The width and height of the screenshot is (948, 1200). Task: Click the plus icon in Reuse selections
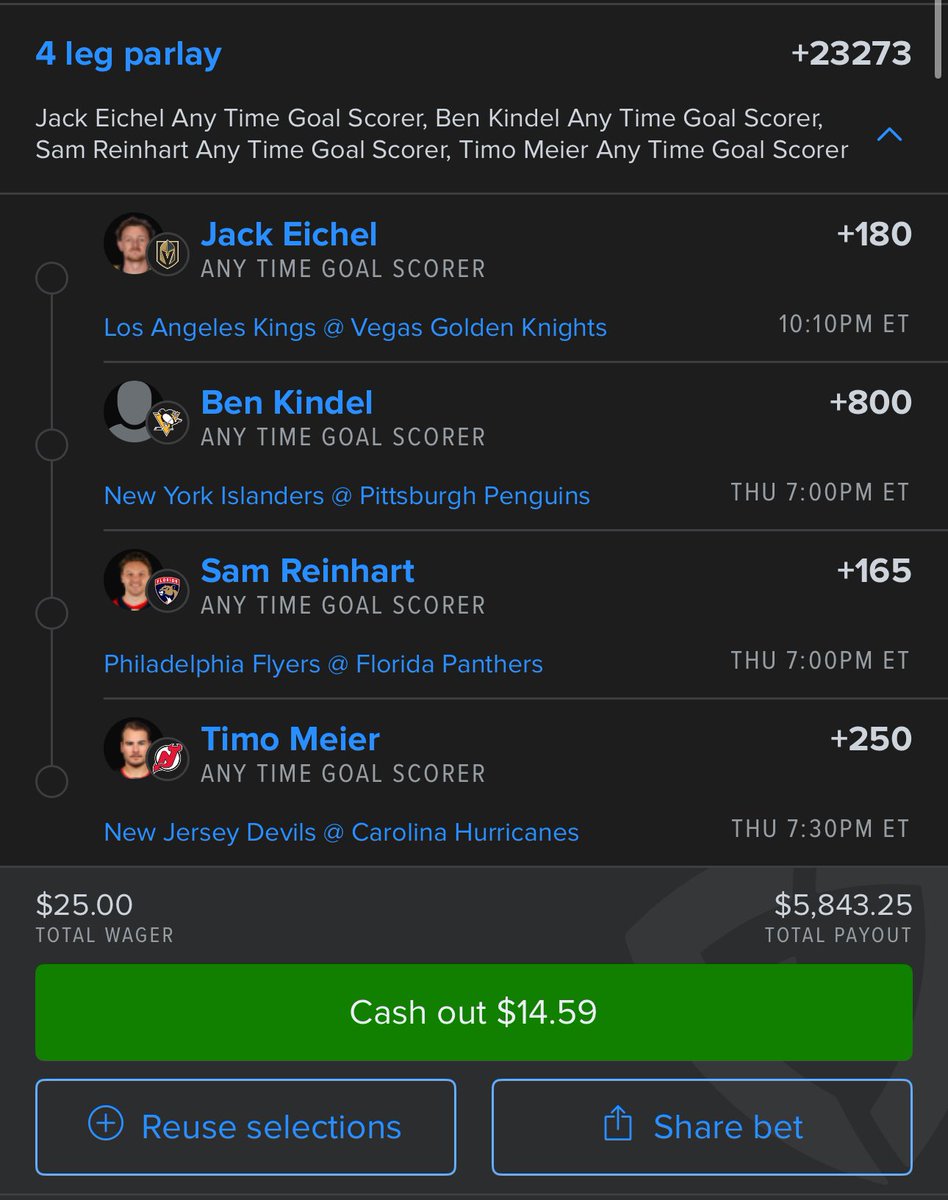[105, 1125]
